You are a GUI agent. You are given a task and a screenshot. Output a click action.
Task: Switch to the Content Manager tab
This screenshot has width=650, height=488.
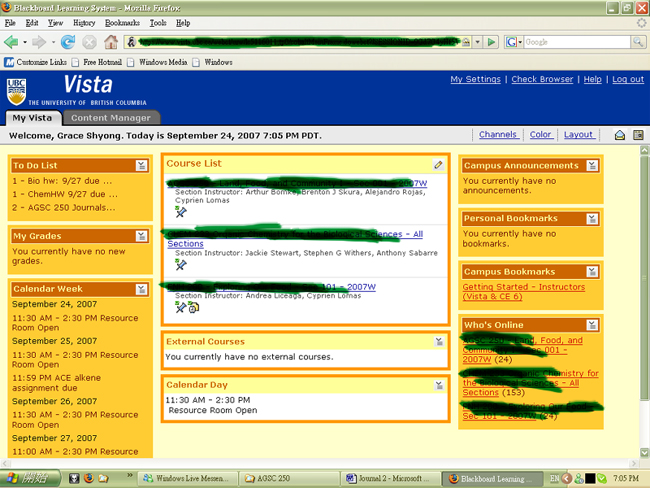(111, 118)
